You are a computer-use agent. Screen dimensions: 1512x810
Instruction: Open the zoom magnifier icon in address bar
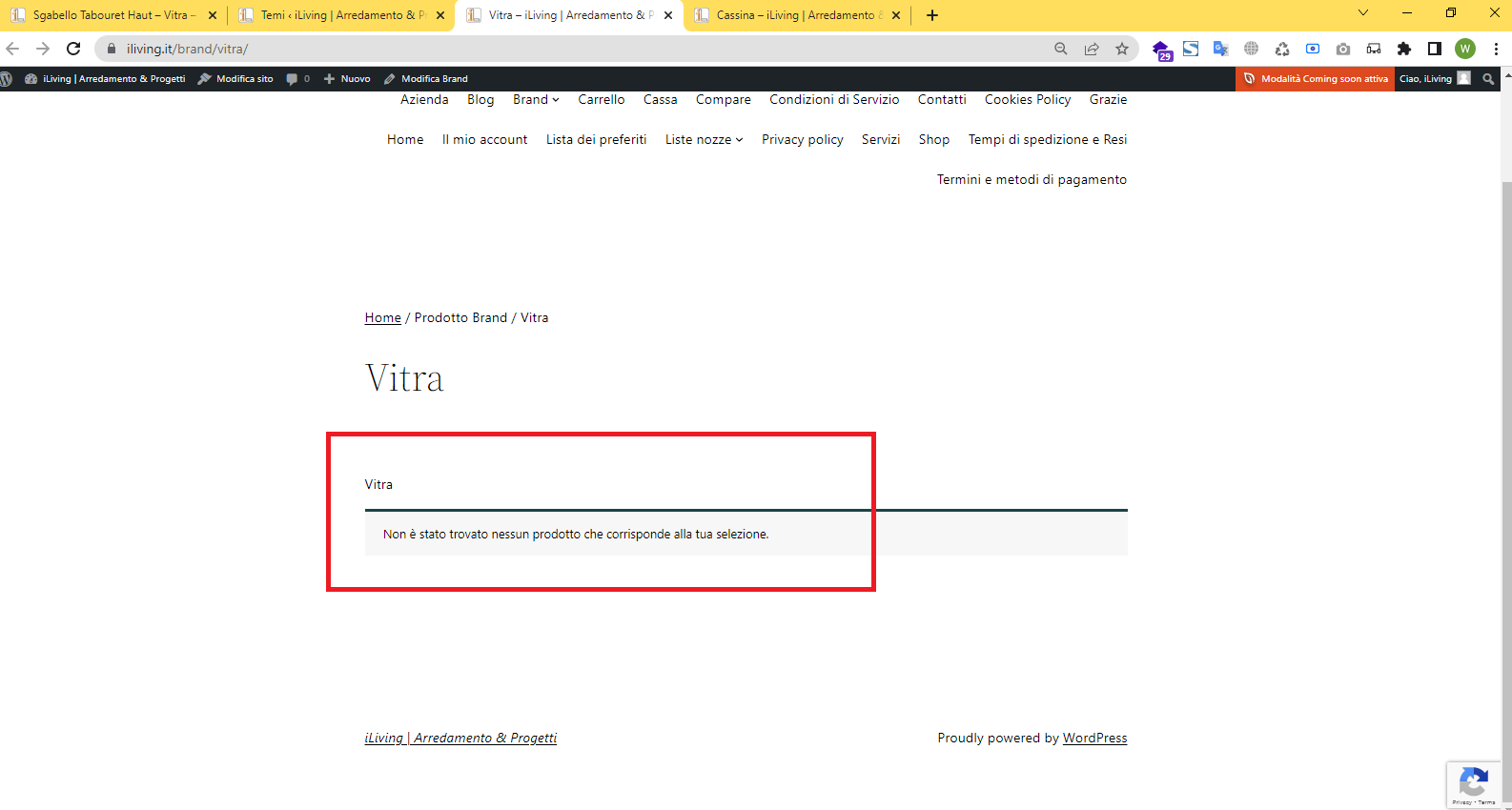pyautogui.click(x=1061, y=49)
